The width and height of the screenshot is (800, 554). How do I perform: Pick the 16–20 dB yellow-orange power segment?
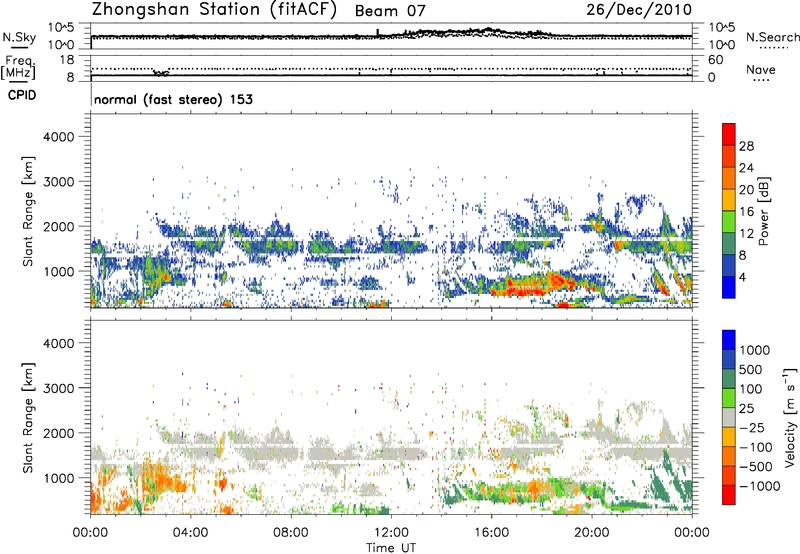click(x=729, y=200)
